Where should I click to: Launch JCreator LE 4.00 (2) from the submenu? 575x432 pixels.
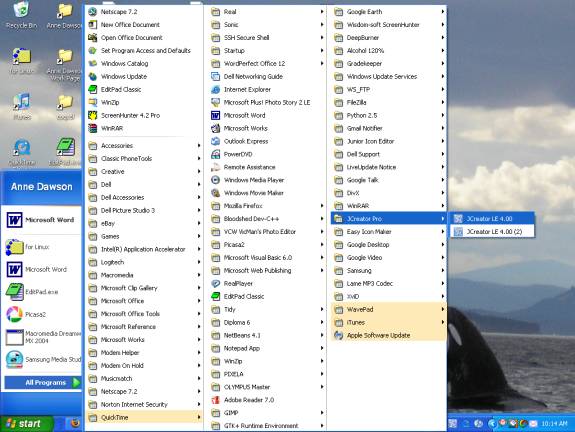(x=492, y=232)
